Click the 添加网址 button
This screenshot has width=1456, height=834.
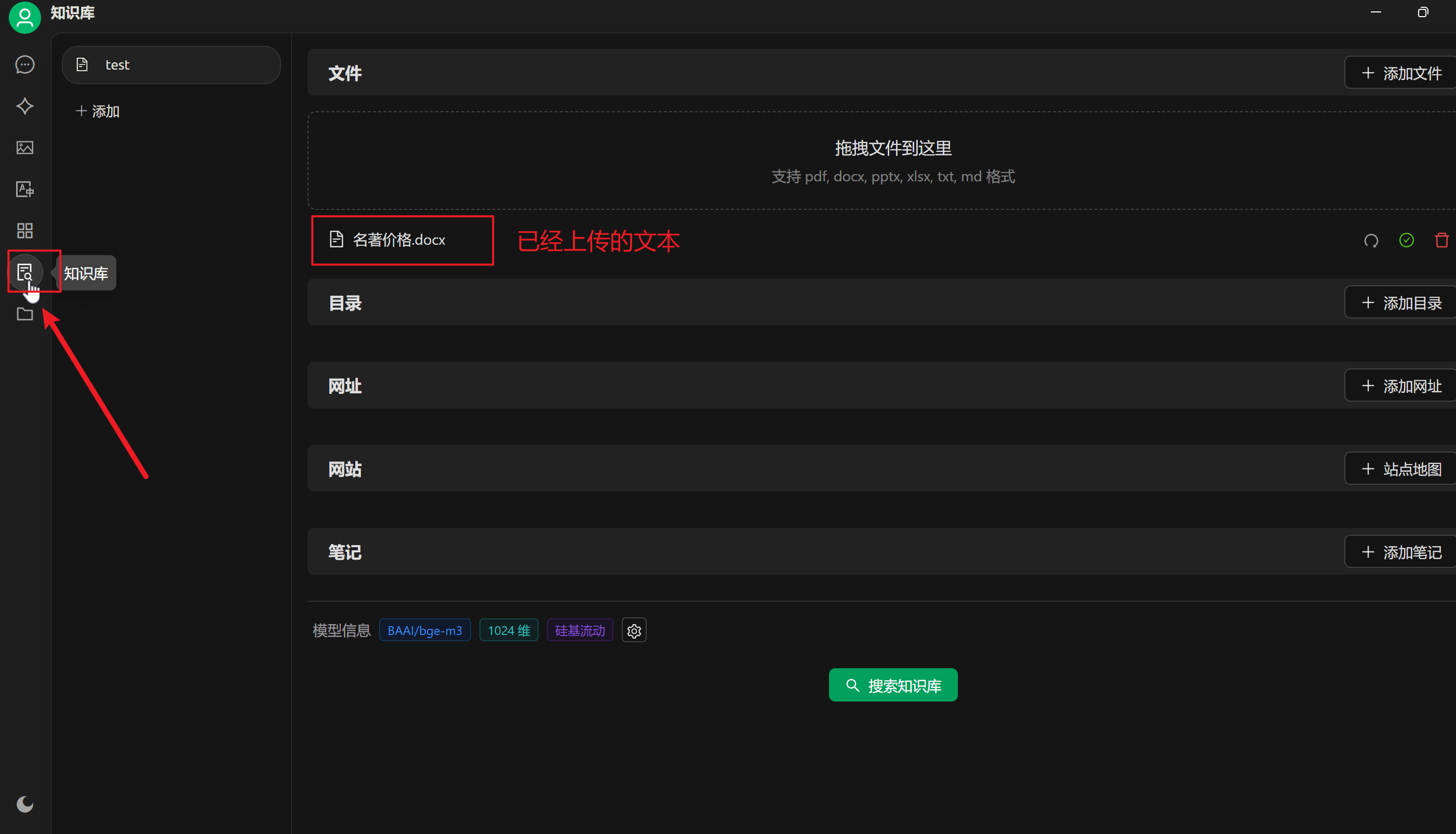(1400, 386)
